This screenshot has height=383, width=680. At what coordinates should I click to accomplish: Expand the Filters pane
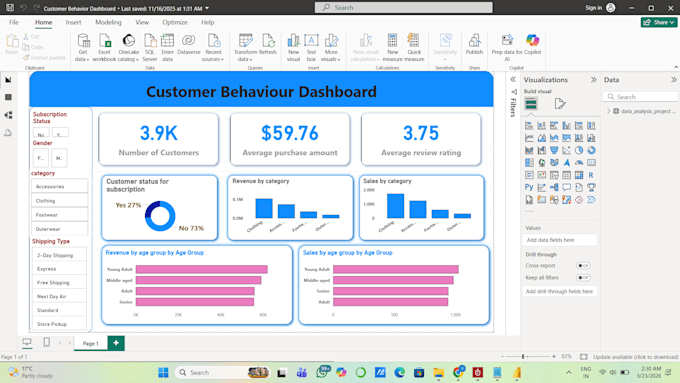click(513, 80)
